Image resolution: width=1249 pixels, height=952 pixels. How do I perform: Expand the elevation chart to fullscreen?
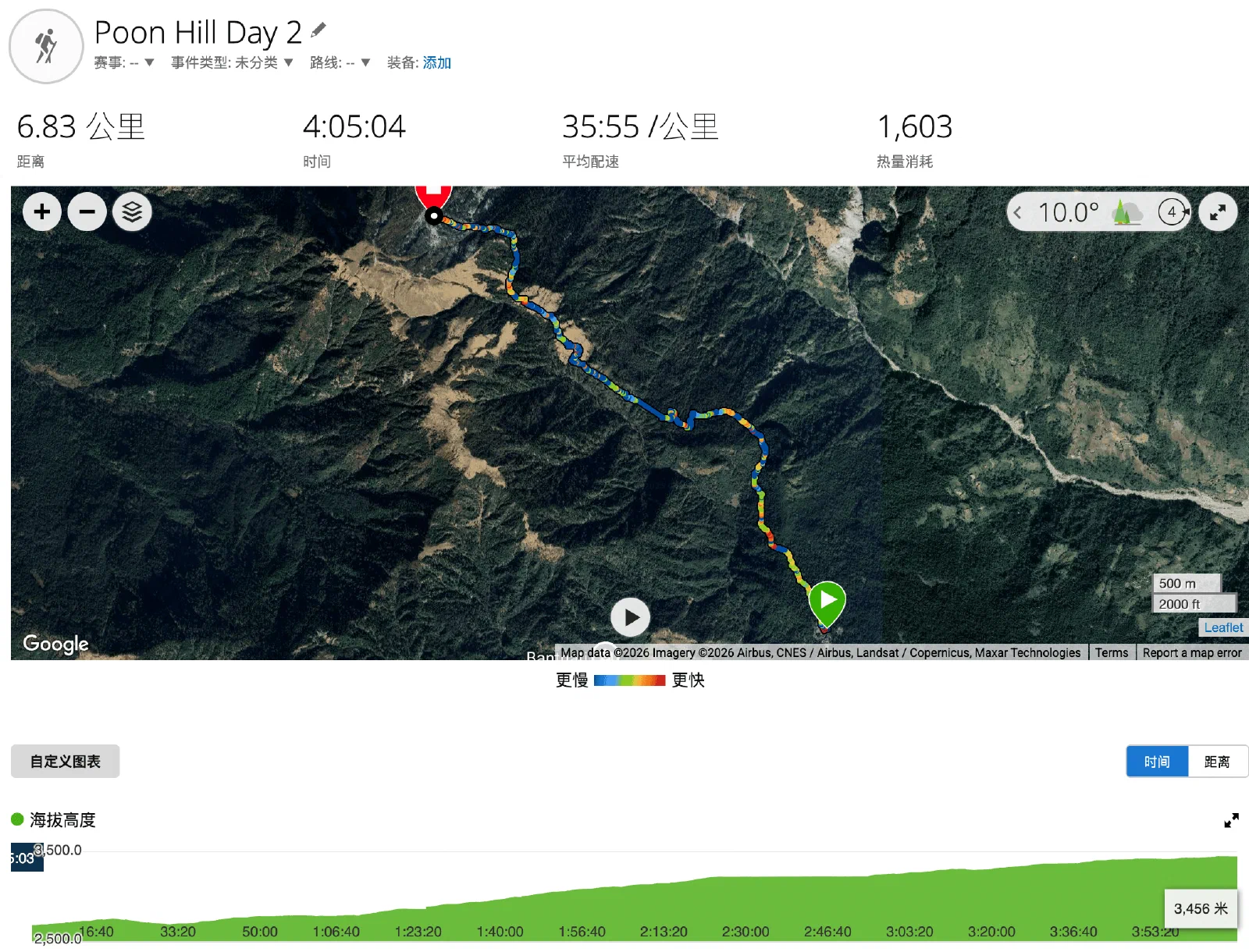point(1231,820)
